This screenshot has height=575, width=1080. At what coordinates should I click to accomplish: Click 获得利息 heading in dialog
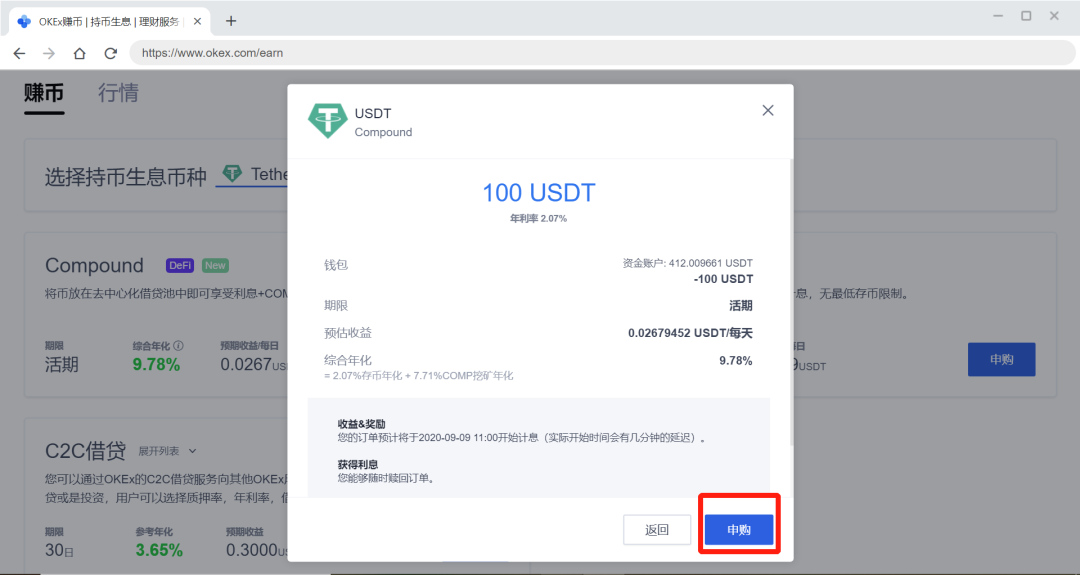pyautogui.click(x=357, y=465)
